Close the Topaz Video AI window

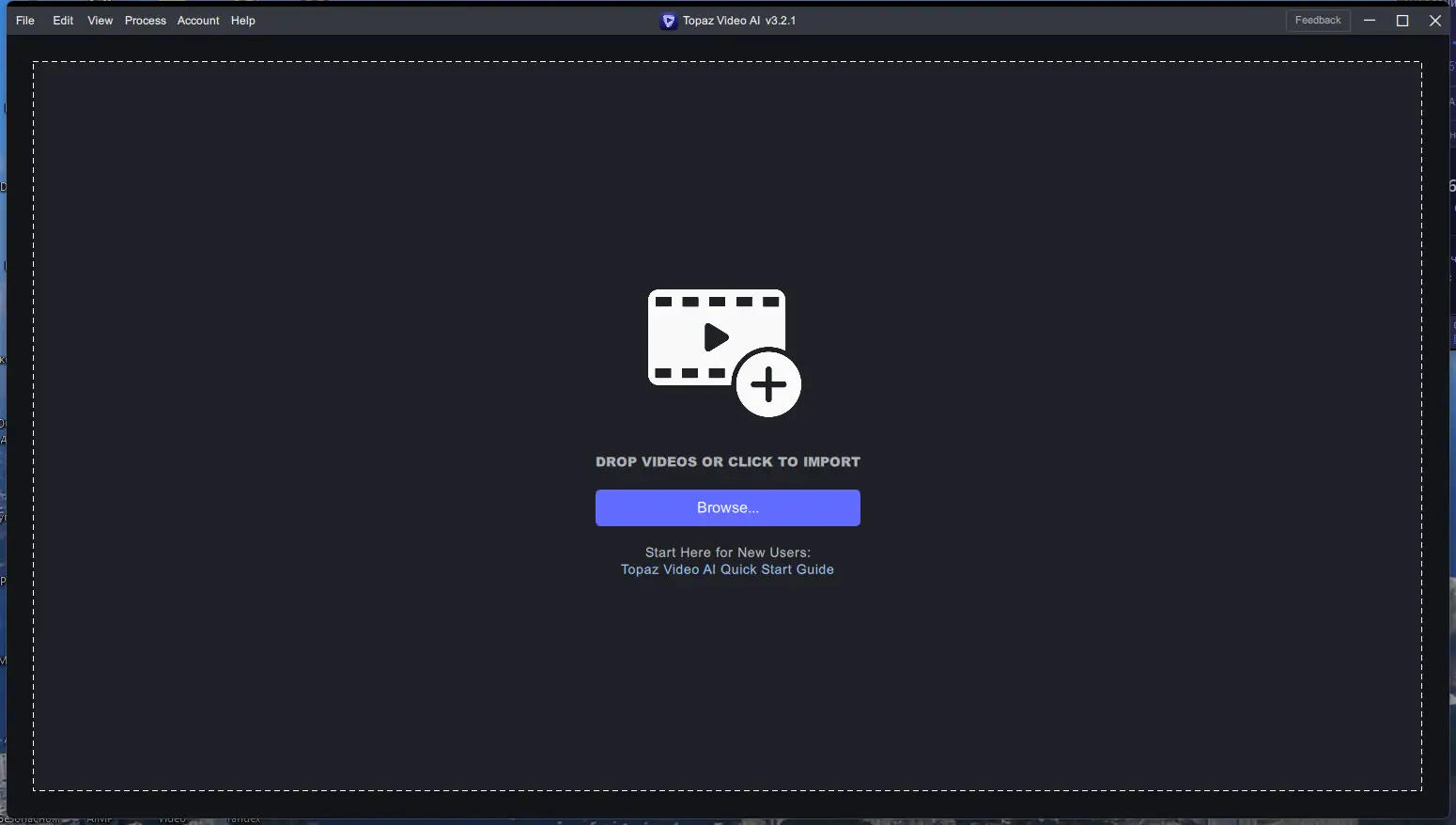pyautogui.click(x=1435, y=21)
